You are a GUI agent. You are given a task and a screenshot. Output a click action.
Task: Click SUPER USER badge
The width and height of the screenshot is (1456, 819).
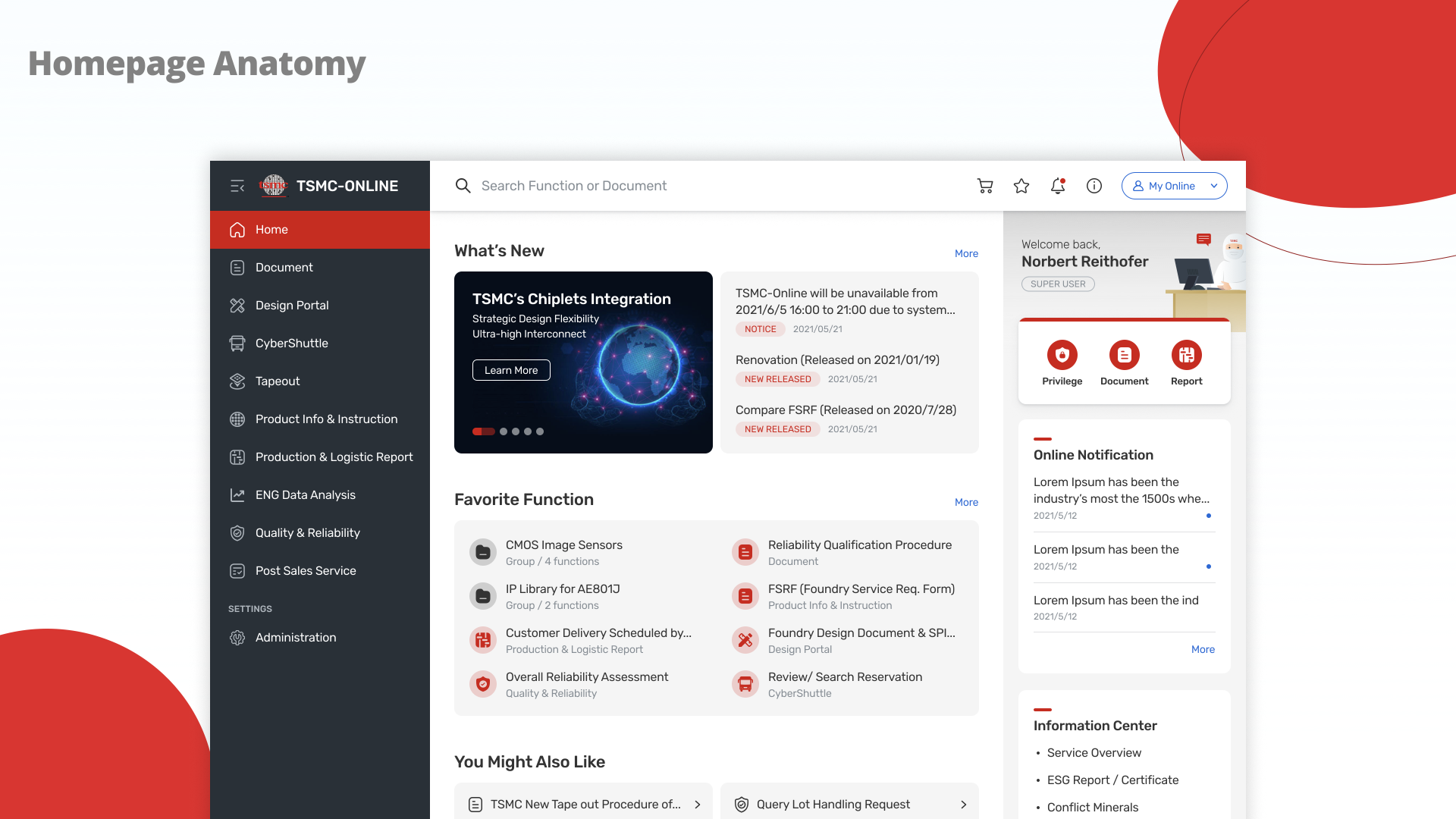[x=1058, y=284]
